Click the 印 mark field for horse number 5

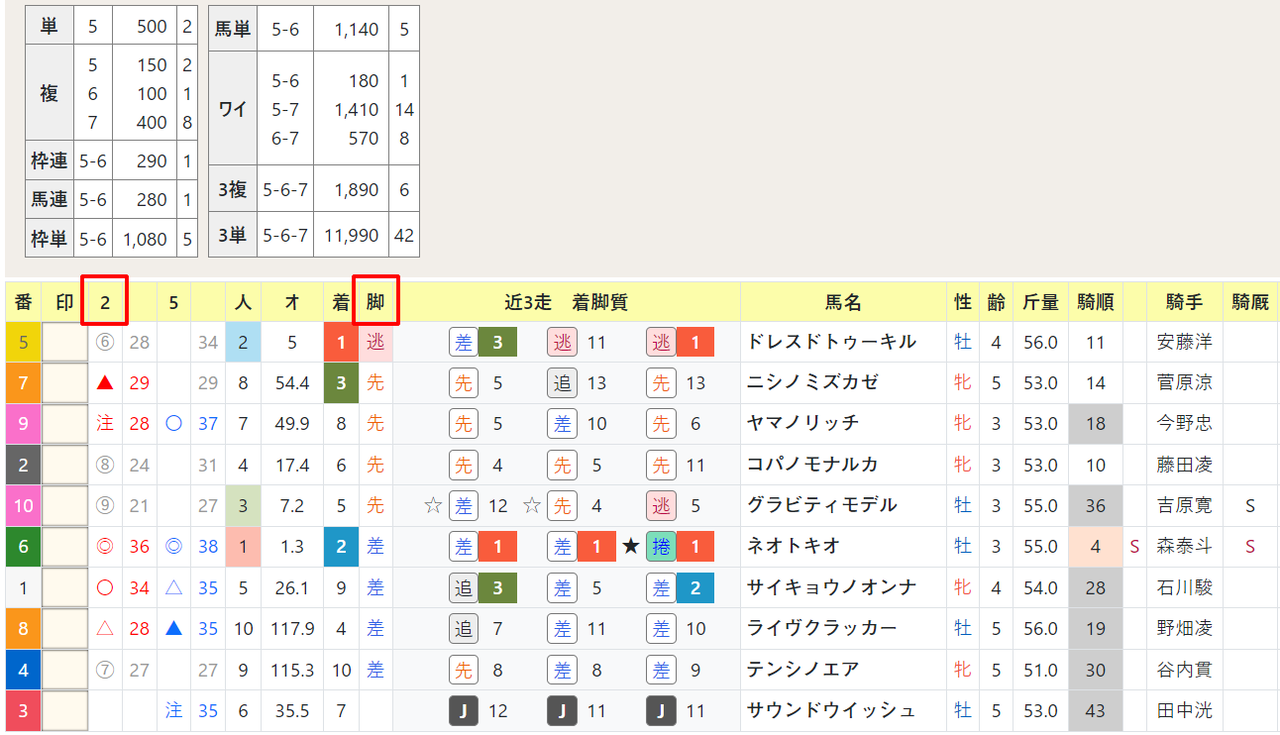click(64, 342)
